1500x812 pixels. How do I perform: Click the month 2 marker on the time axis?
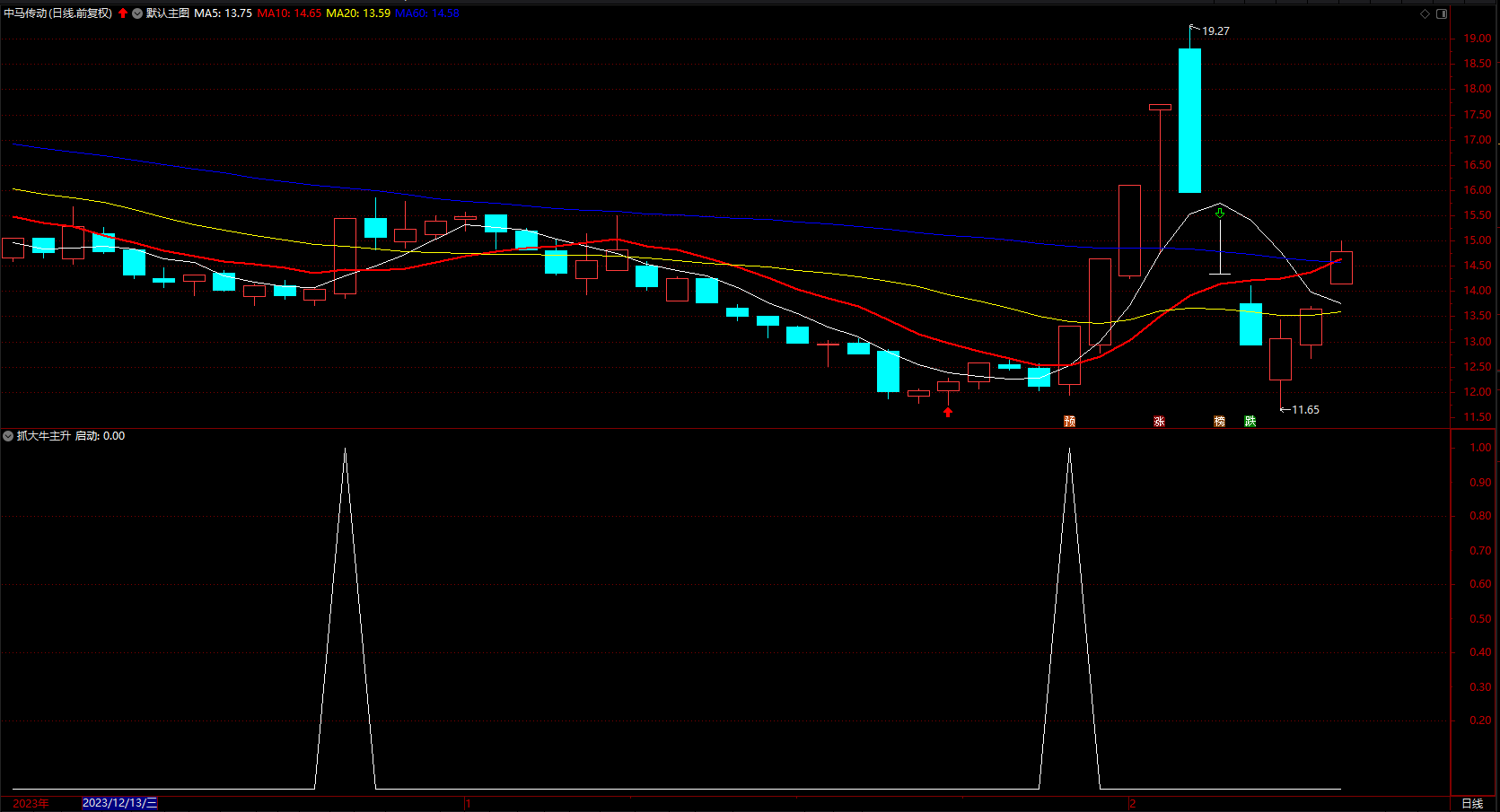(x=1133, y=803)
